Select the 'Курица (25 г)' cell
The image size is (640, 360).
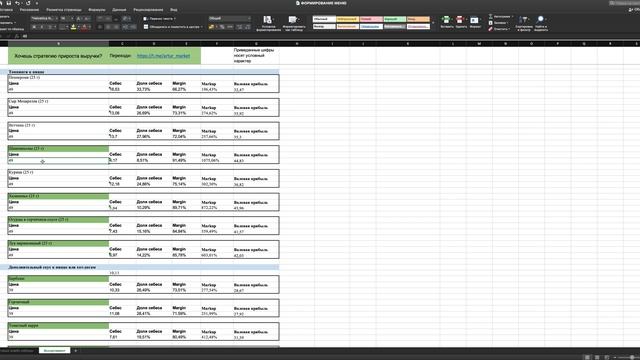point(58,172)
